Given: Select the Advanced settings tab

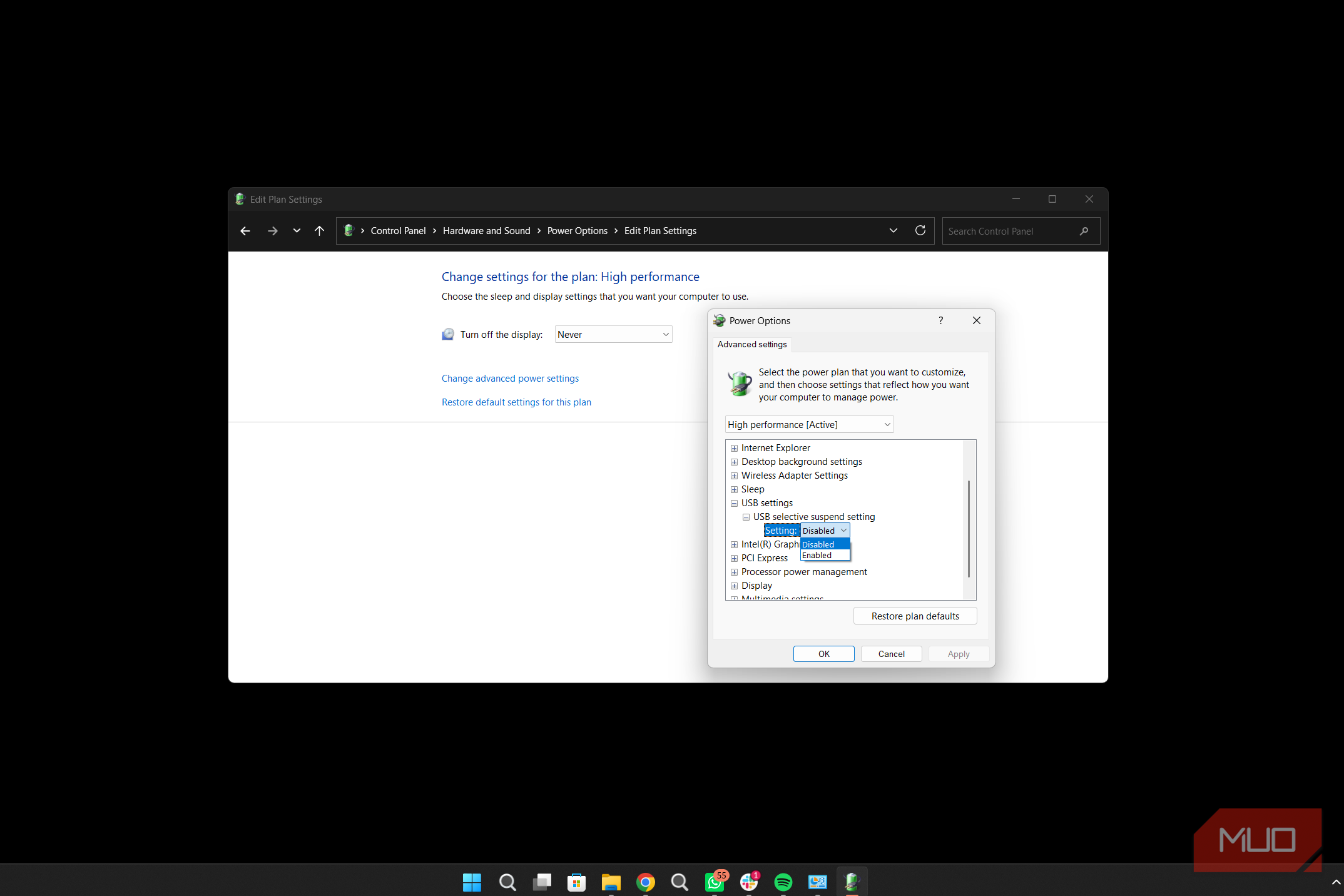Looking at the screenshot, I should click(x=752, y=345).
